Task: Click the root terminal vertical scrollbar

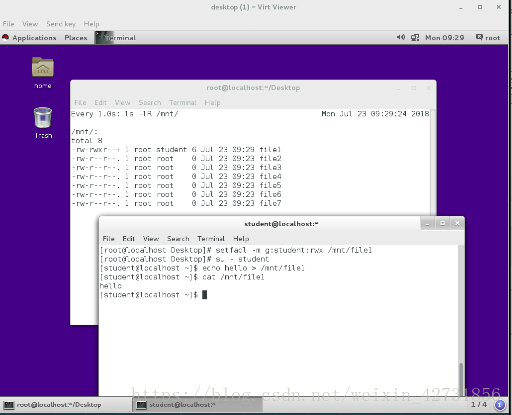Action: 433,162
